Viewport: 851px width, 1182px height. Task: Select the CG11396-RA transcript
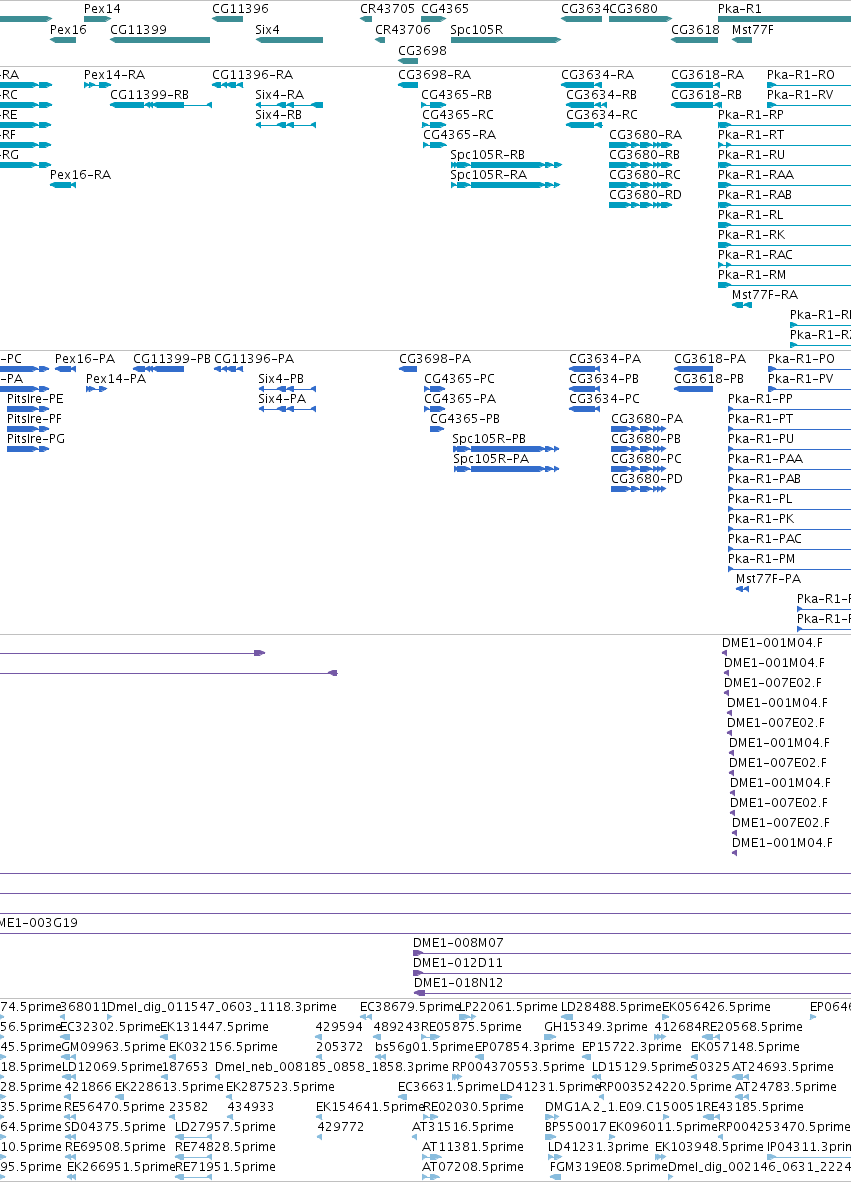pyautogui.click(x=228, y=85)
